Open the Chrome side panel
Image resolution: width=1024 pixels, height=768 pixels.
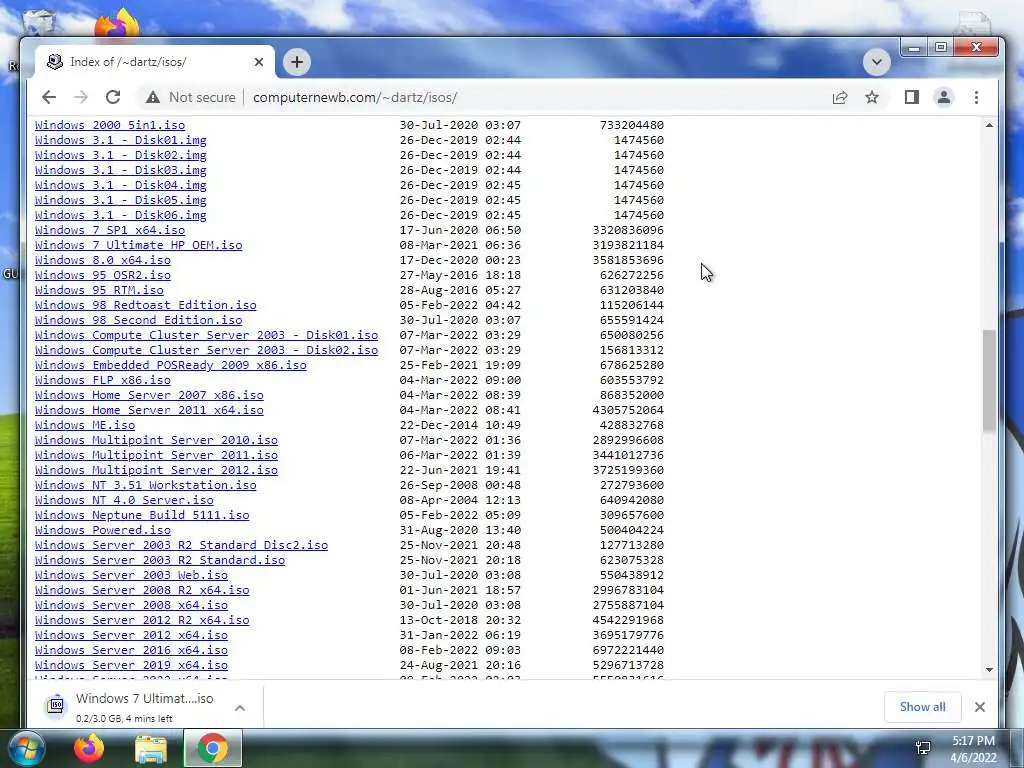click(x=912, y=97)
